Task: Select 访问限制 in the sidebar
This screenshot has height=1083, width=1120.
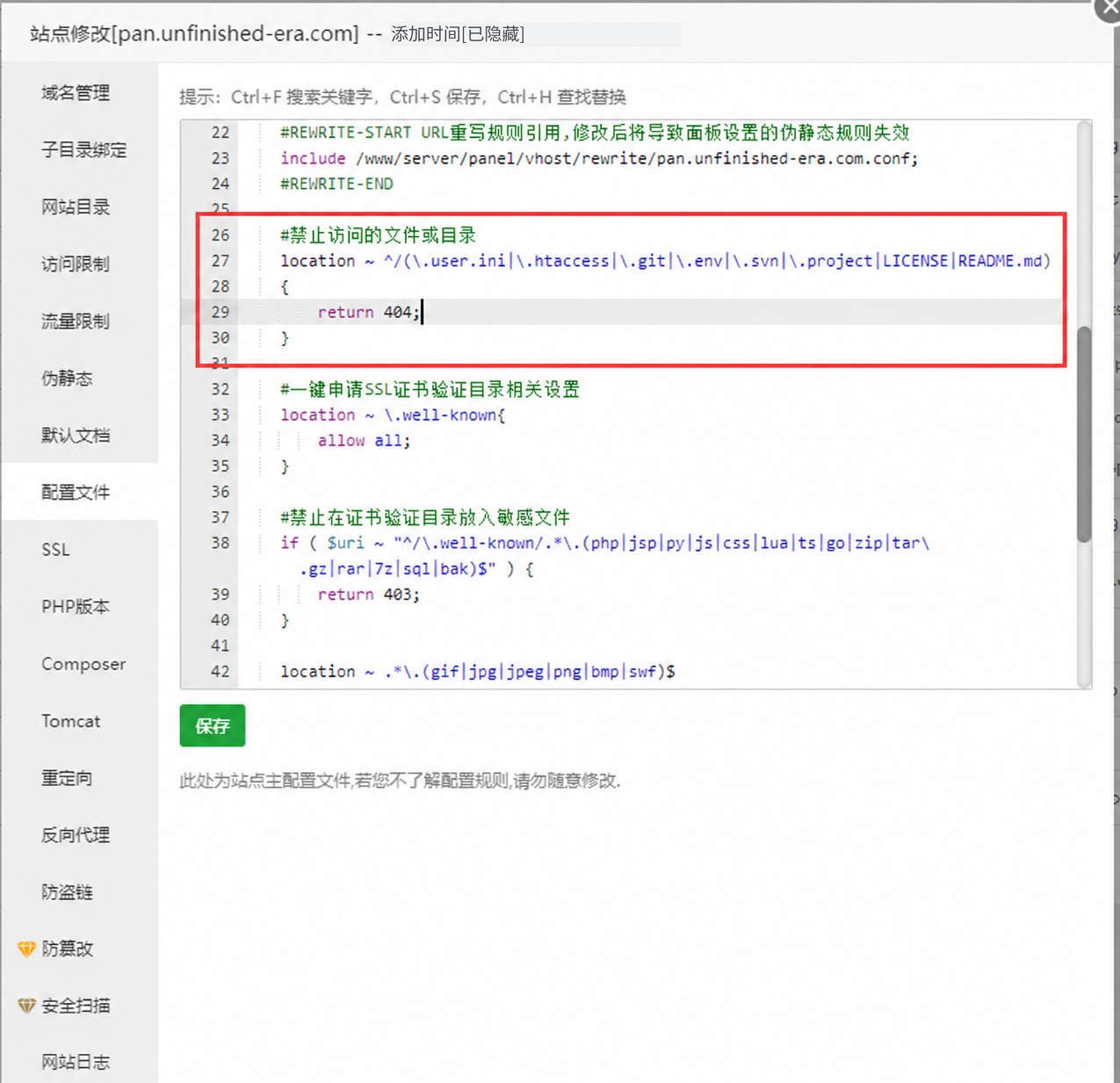Action: tap(76, 264)
